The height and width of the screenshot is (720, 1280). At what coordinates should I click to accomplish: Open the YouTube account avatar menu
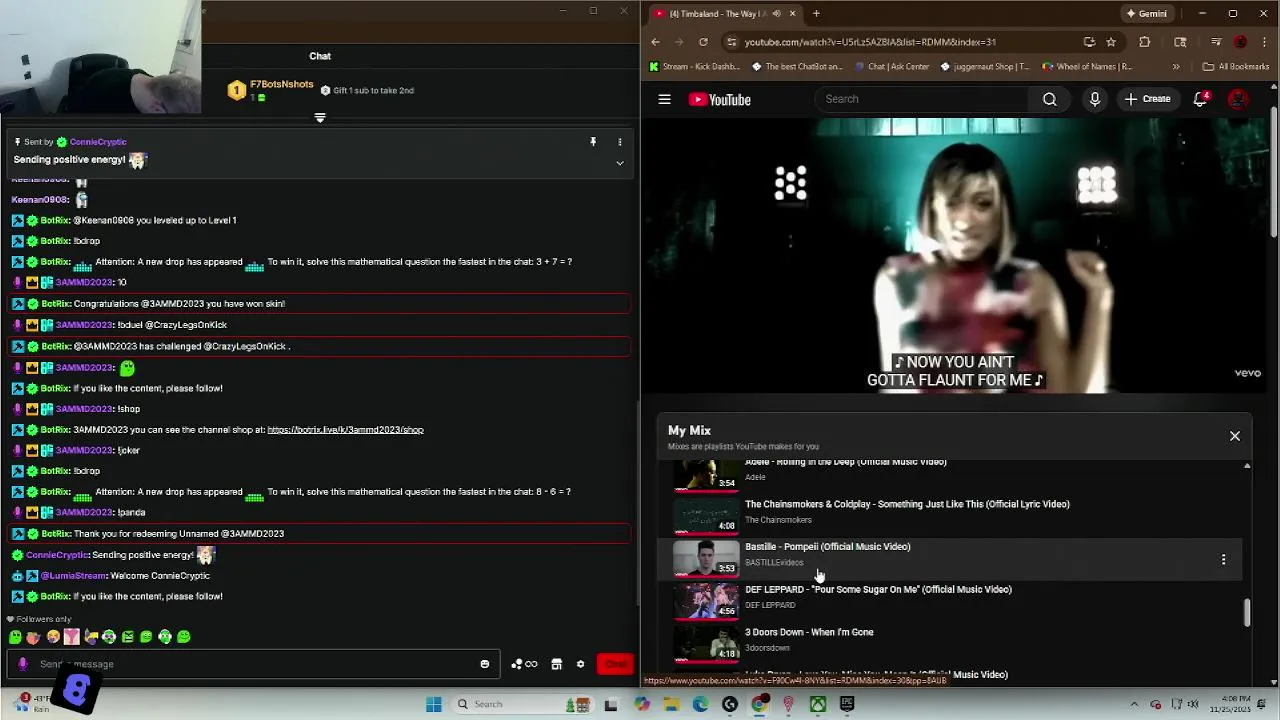click(1238, 99)
